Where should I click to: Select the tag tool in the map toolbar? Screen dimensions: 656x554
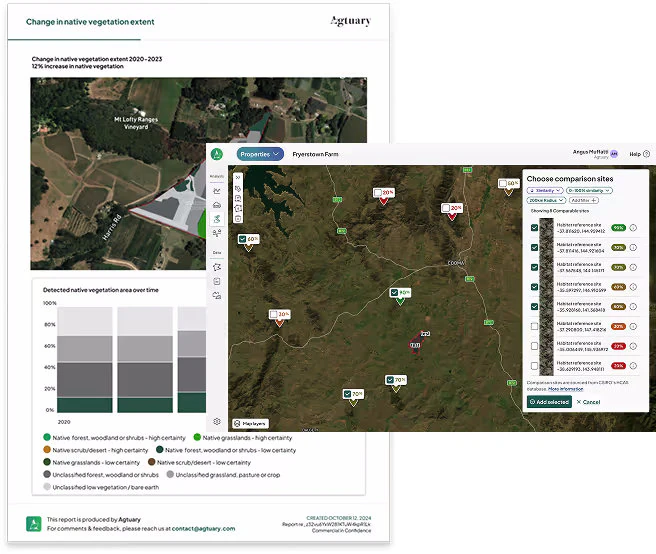click(x=238, y=189)
